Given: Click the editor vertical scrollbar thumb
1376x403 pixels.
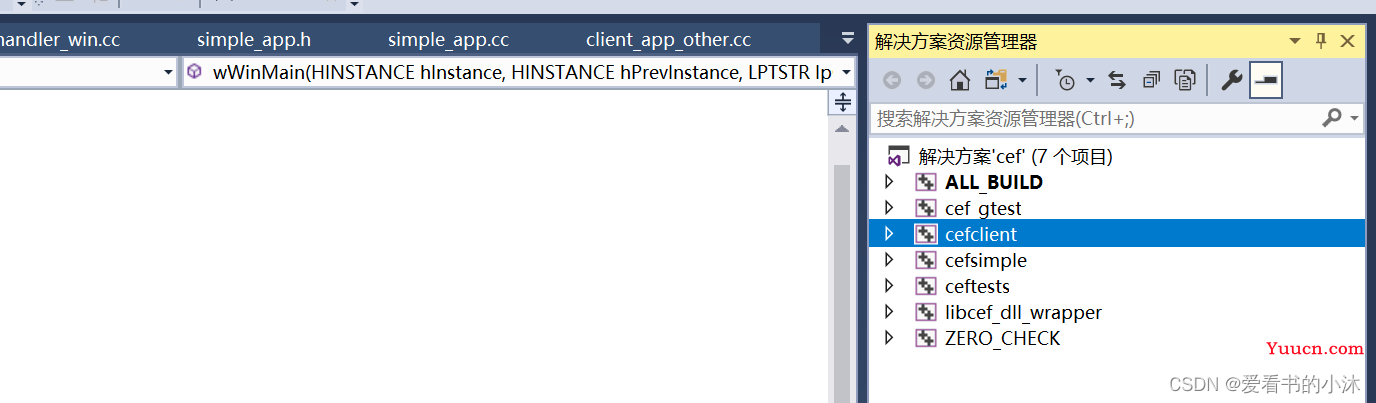Looking at the screenshot, I should click(842, 284).
